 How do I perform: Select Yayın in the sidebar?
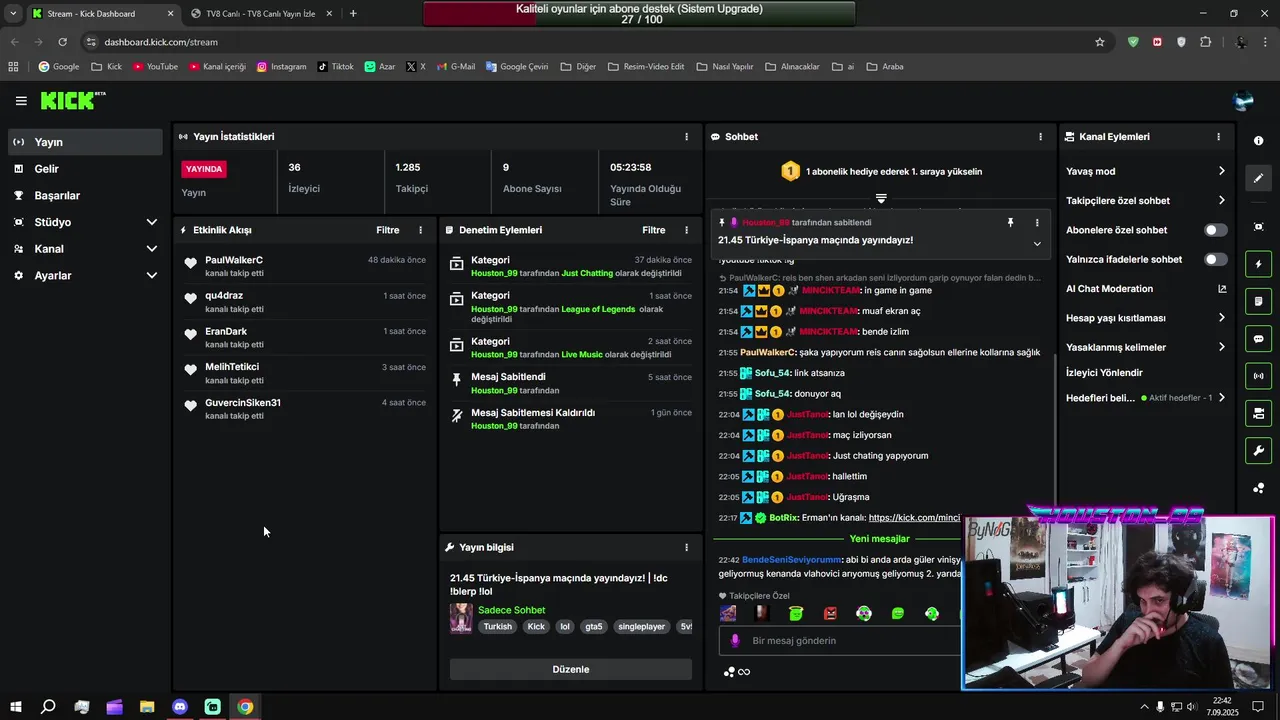coord(85,142)
